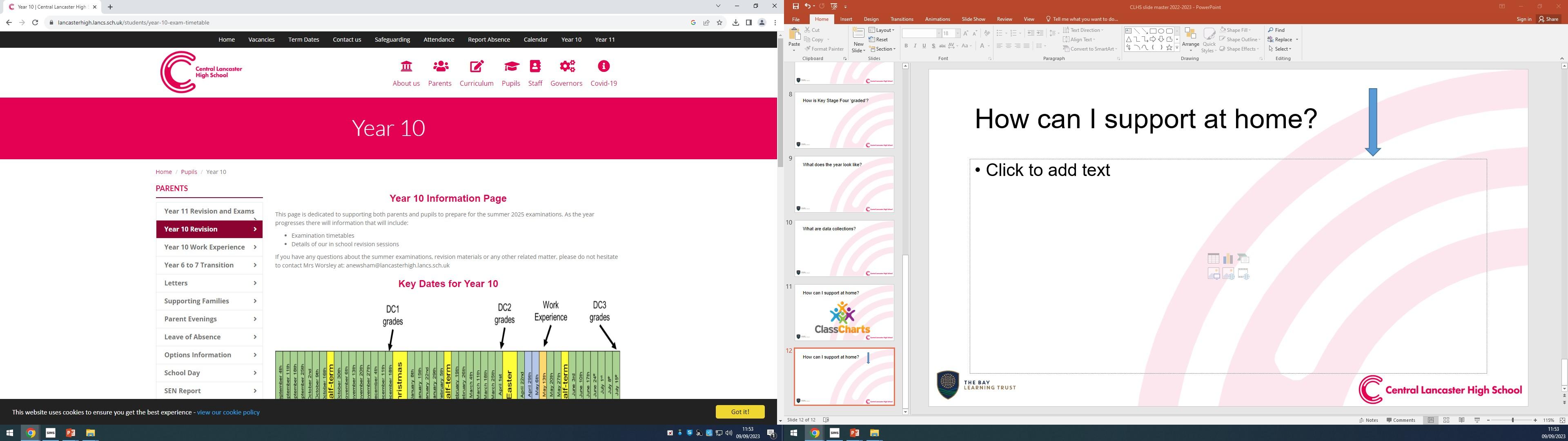This screenshot has height=441, width=1568.
Task: Expand the shapes gallery More arrow
Action: pos(1176,47)
